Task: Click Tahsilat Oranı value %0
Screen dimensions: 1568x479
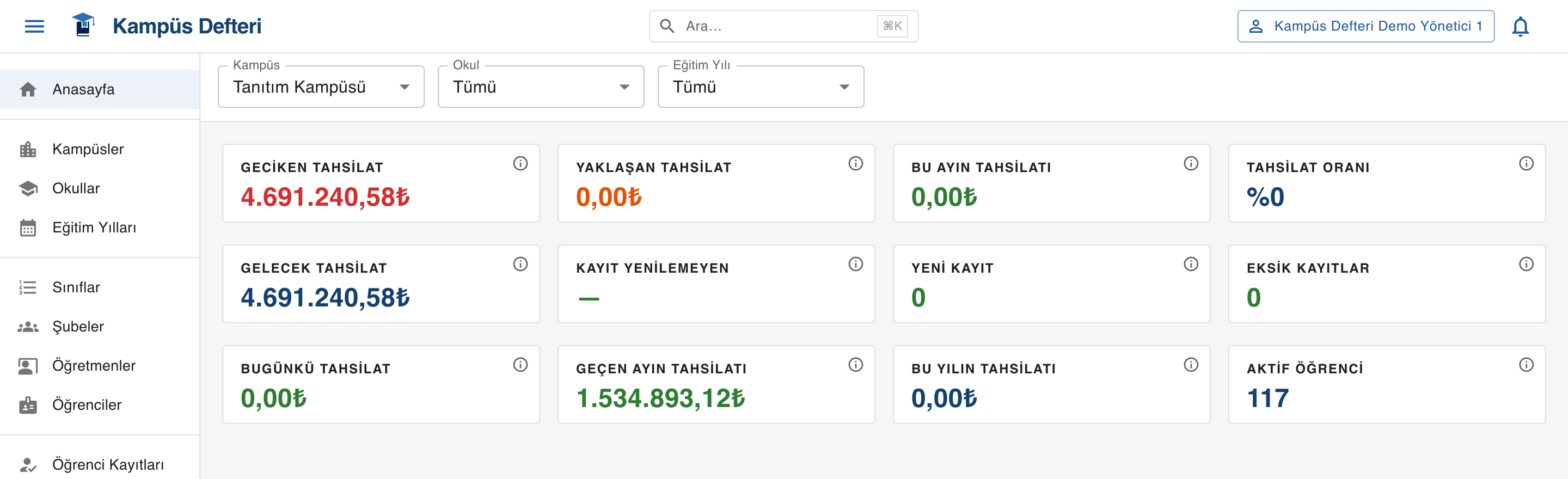Action: point(1265,196)
